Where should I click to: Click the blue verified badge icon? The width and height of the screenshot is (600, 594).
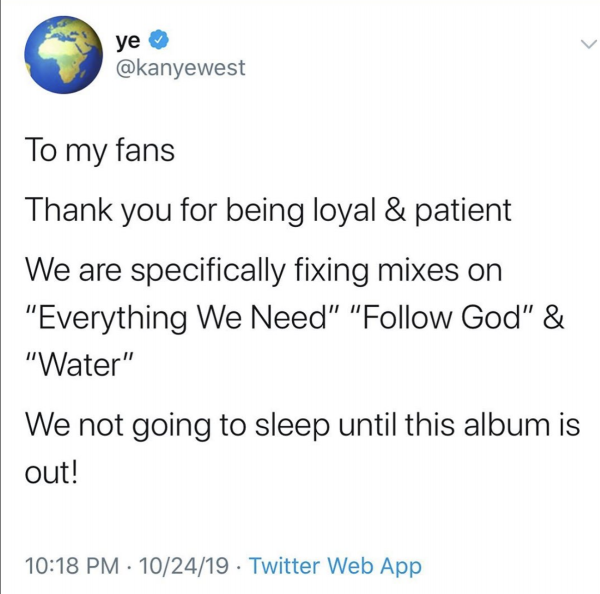tap(159, 41)
